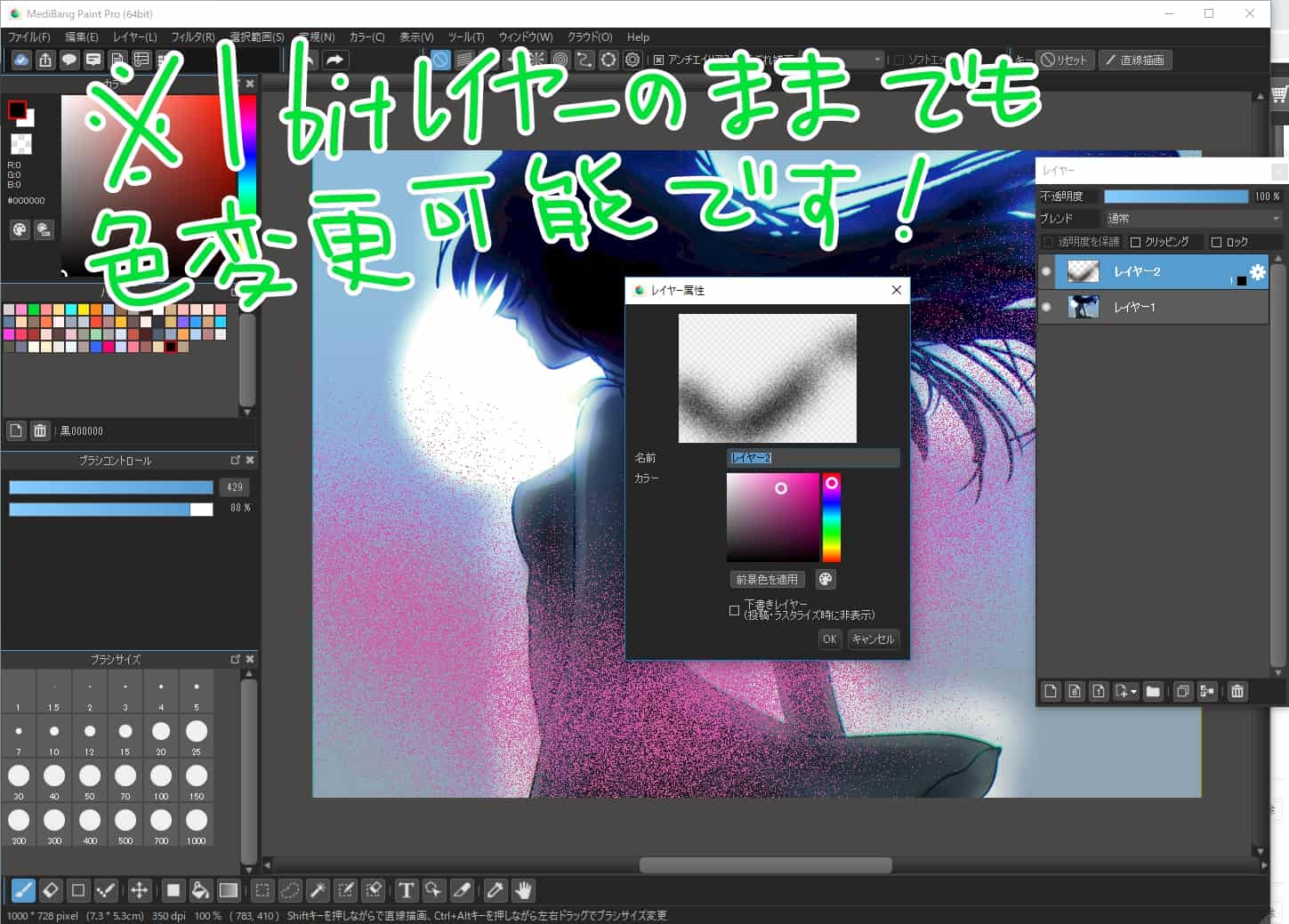Open the ブレンド 通常 dropdown
Viewport: 1289px width, 924px height.
click(x=1193, y=219)
